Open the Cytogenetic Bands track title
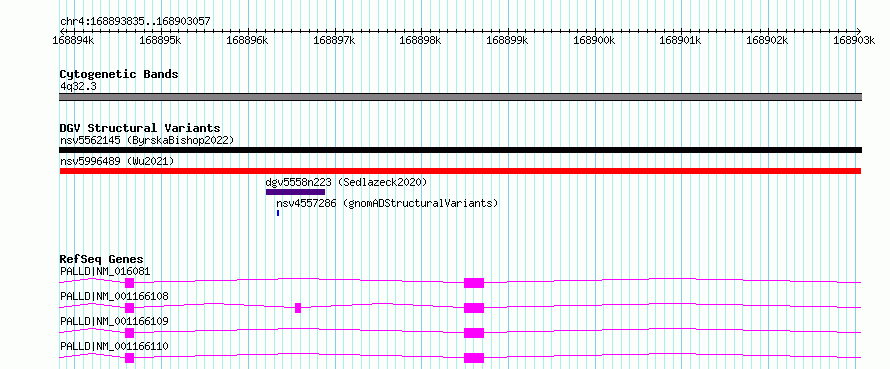The width and height of the screenshot is (890, 369). pos(119,74)
